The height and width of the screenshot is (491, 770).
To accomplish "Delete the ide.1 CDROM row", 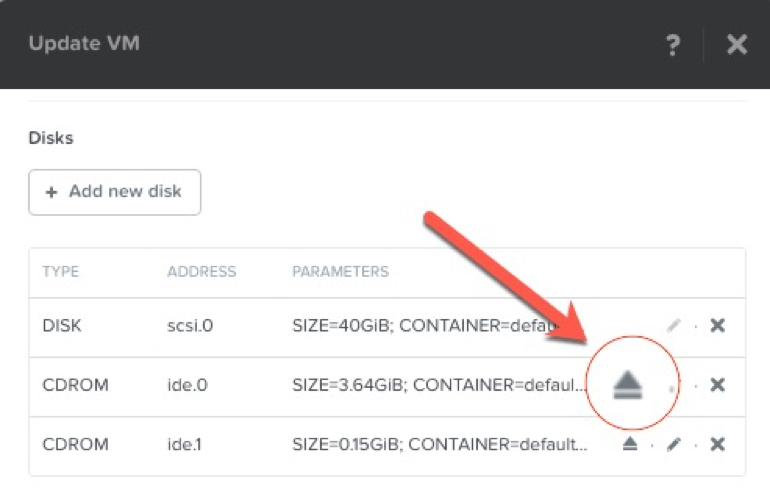I will coord(717,444).
